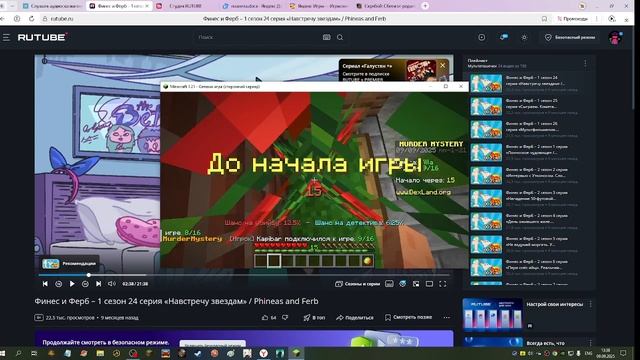Open playlist item 1 сезон 24 серия
Image resolution: width=640 pixels, height=360 pixels.
(527, 83)
